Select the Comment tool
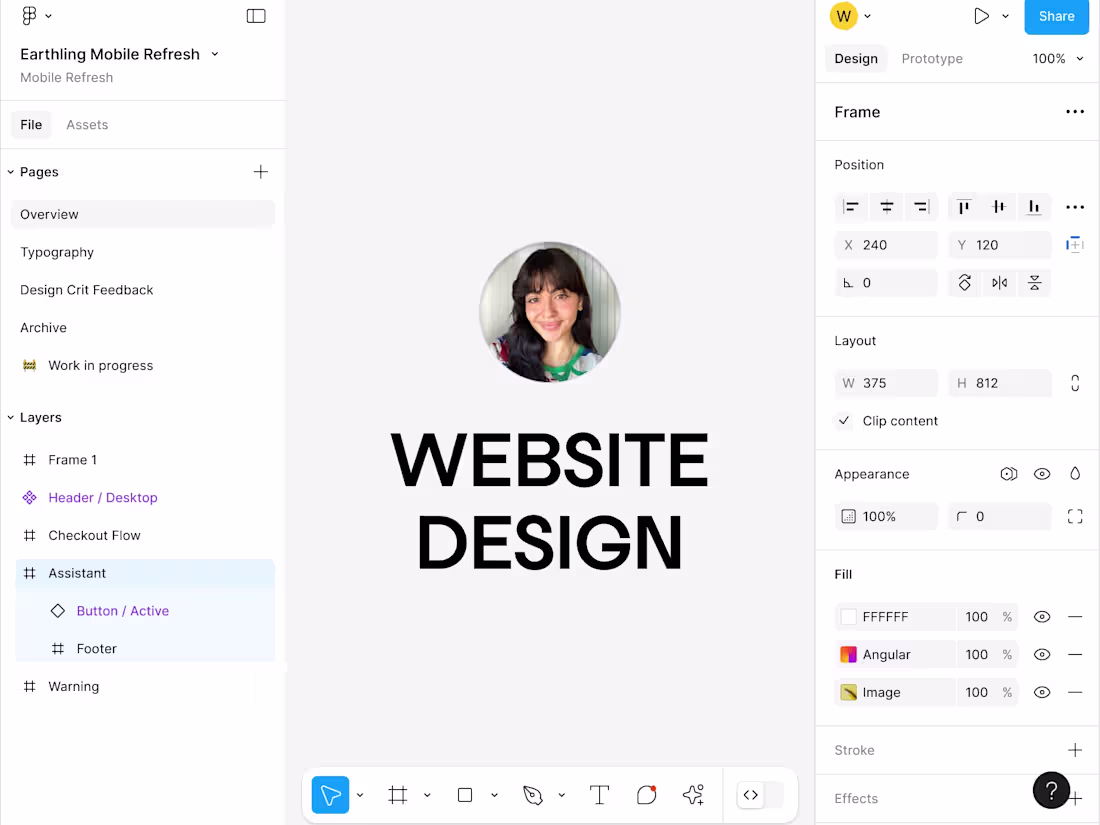This screenshot has width=1100, height=825. tap(646, 795)
